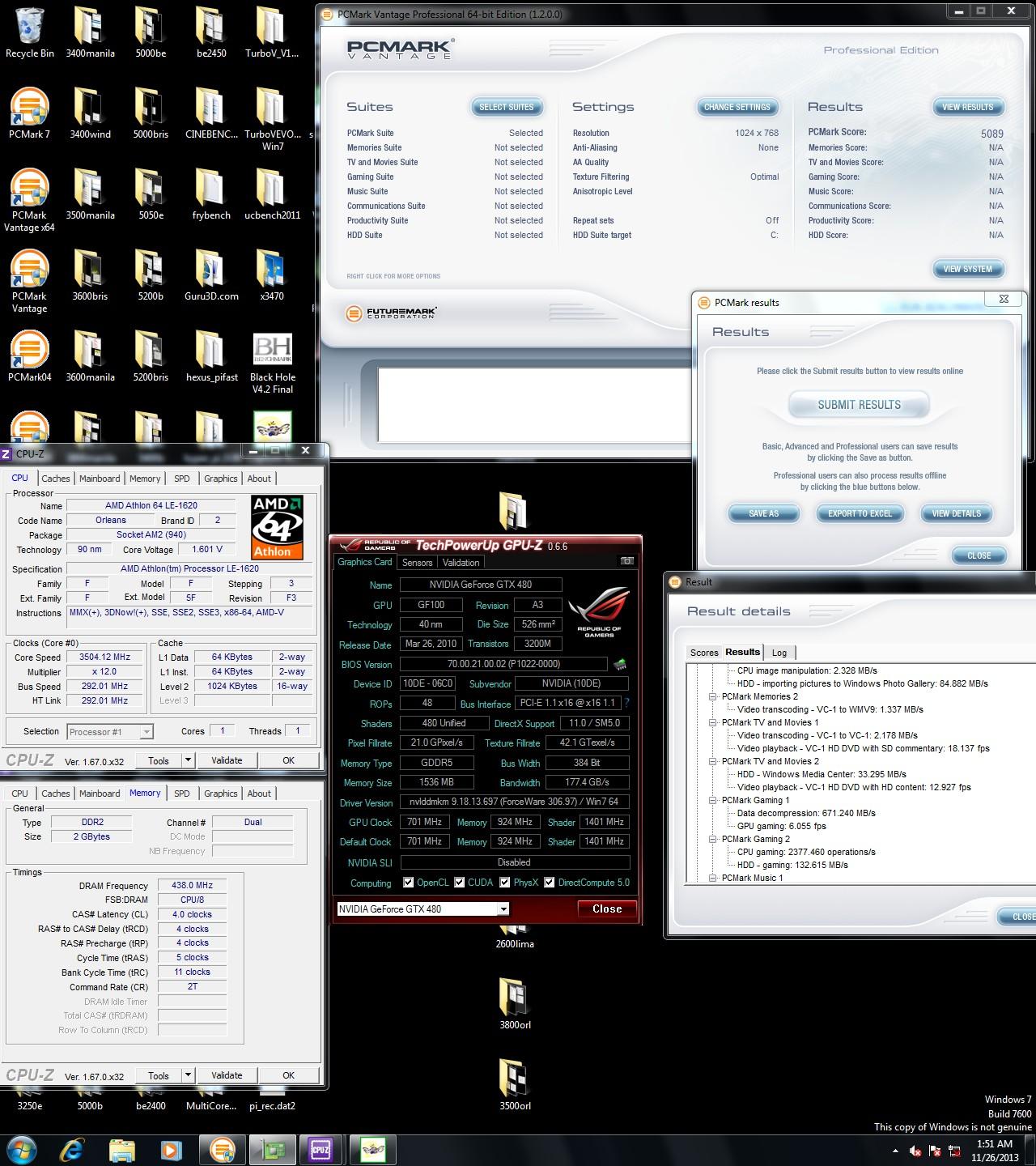Open the SPD tab in the CPU-Z window showing the Memory tab
1036x1166 pixels.
pyautogui.click(x=182, y=794)
